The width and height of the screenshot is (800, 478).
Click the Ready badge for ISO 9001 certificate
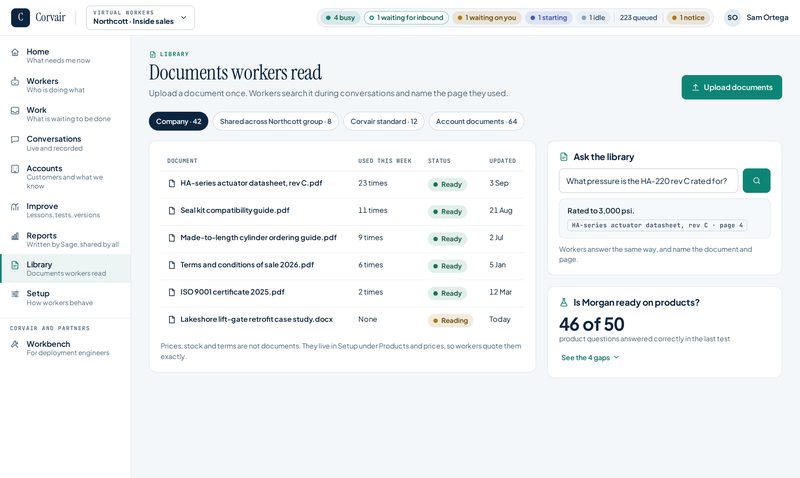click(447, 293)
